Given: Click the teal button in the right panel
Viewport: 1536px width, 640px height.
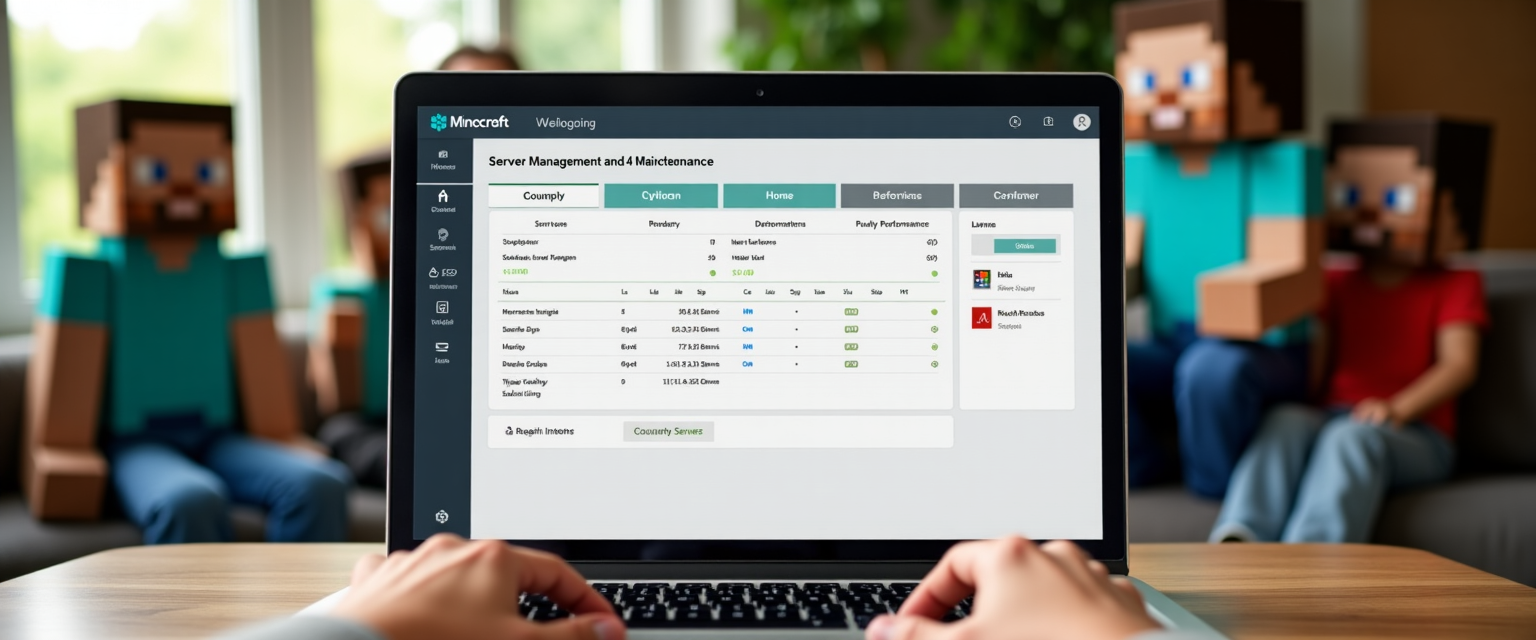Looking at the screenshot, I should [x=1023, y=246].
